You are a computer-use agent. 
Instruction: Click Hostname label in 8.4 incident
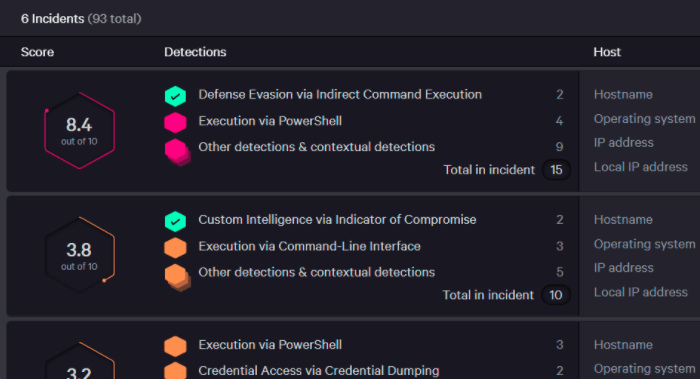pyautogui.click(x=623, y=95)
